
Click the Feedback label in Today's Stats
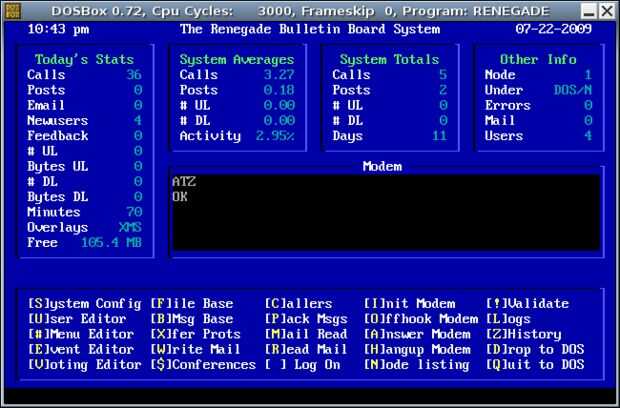[58, 136]
